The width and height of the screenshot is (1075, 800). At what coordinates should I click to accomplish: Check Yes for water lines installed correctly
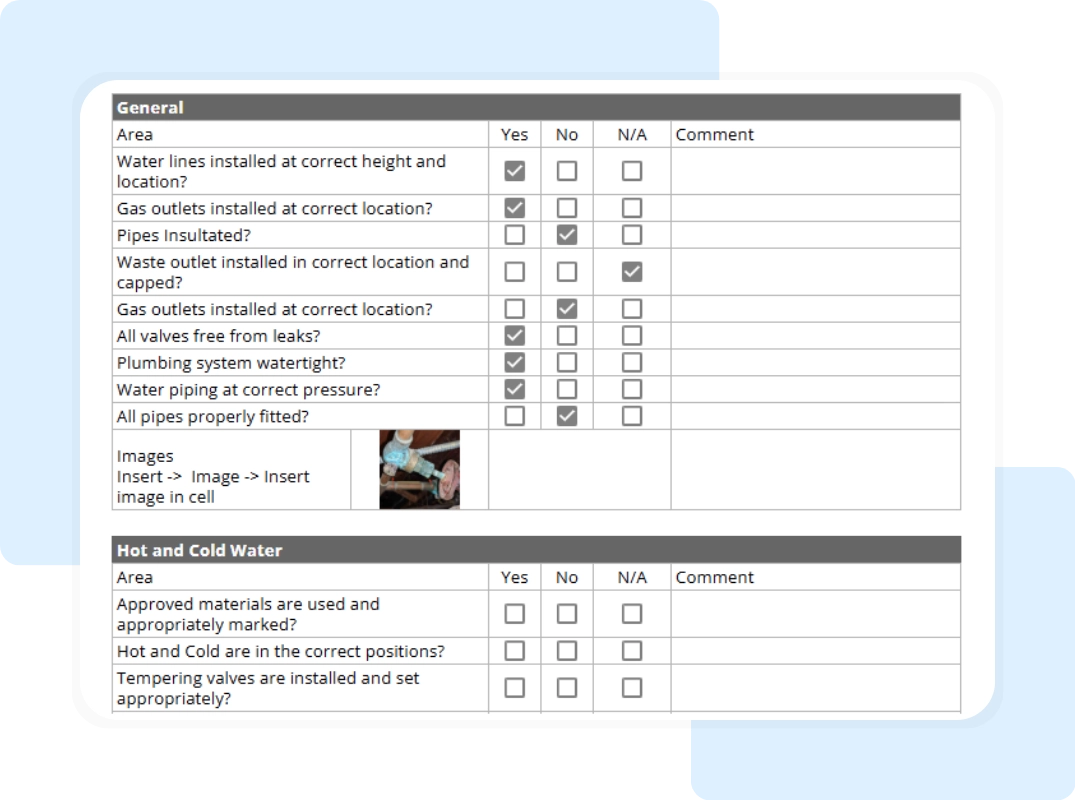514,171
